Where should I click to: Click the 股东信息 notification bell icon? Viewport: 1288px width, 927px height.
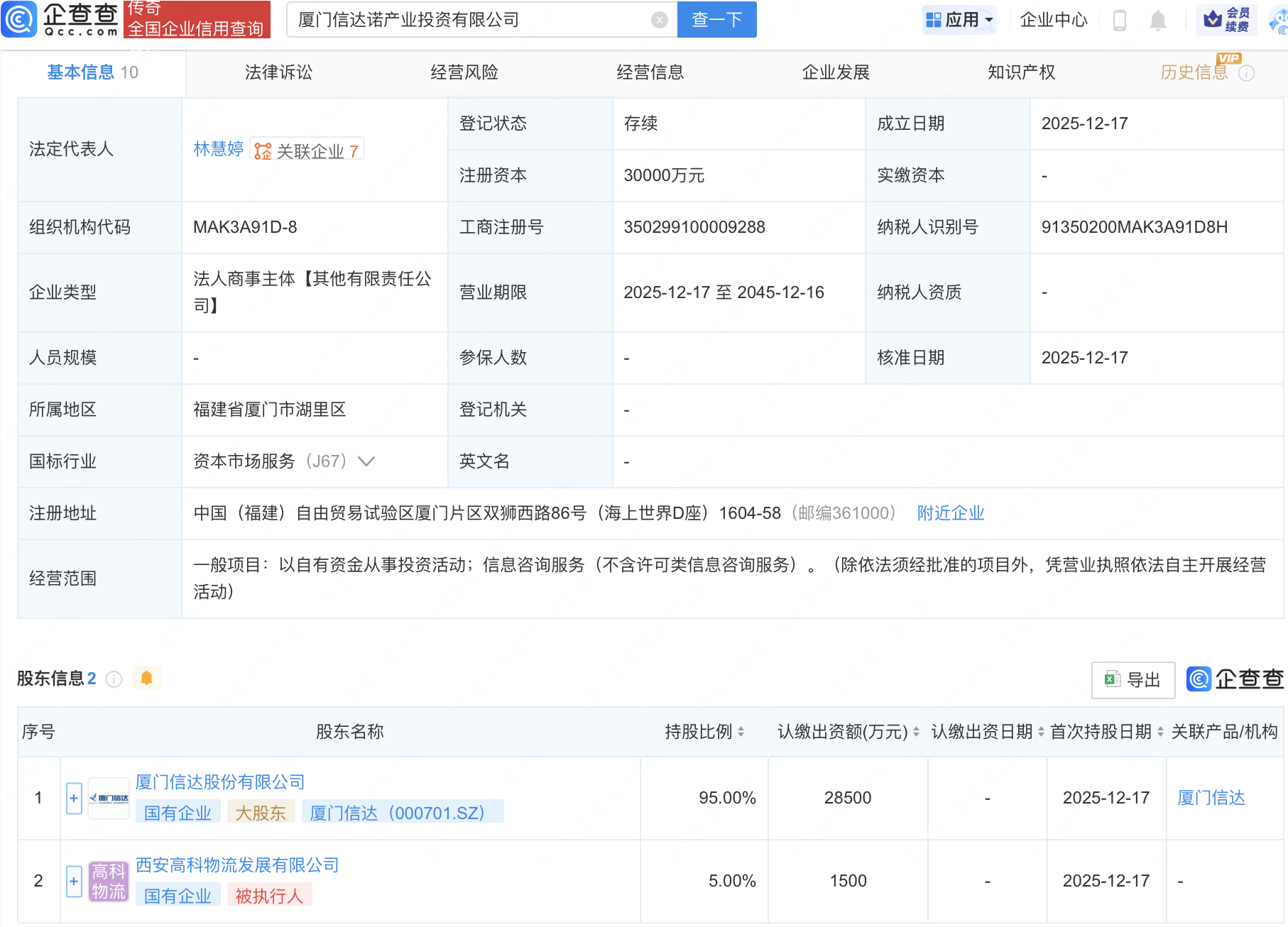pyautogui.click(x=148, y=678)
